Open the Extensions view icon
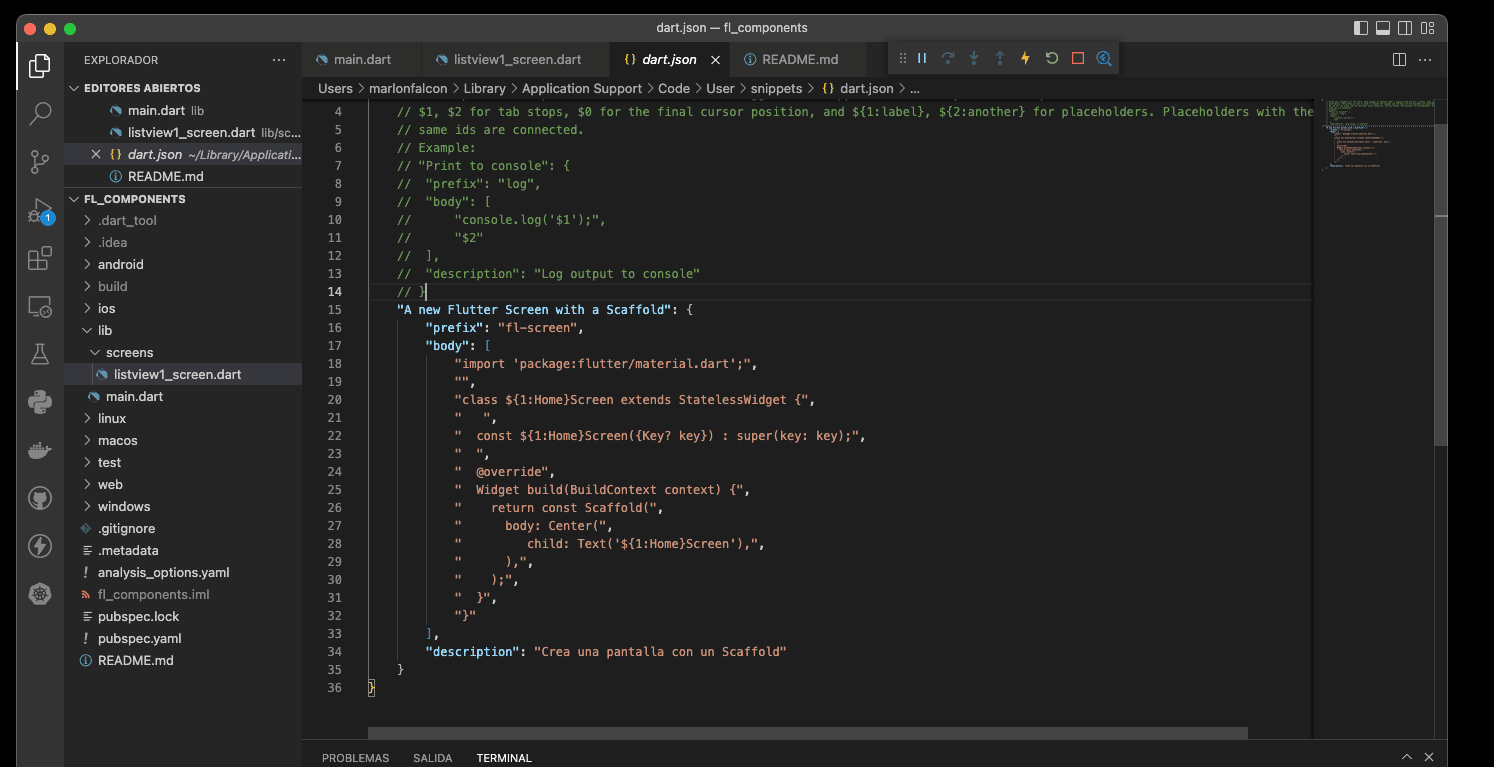The image size is (1494, 767). 40,258
